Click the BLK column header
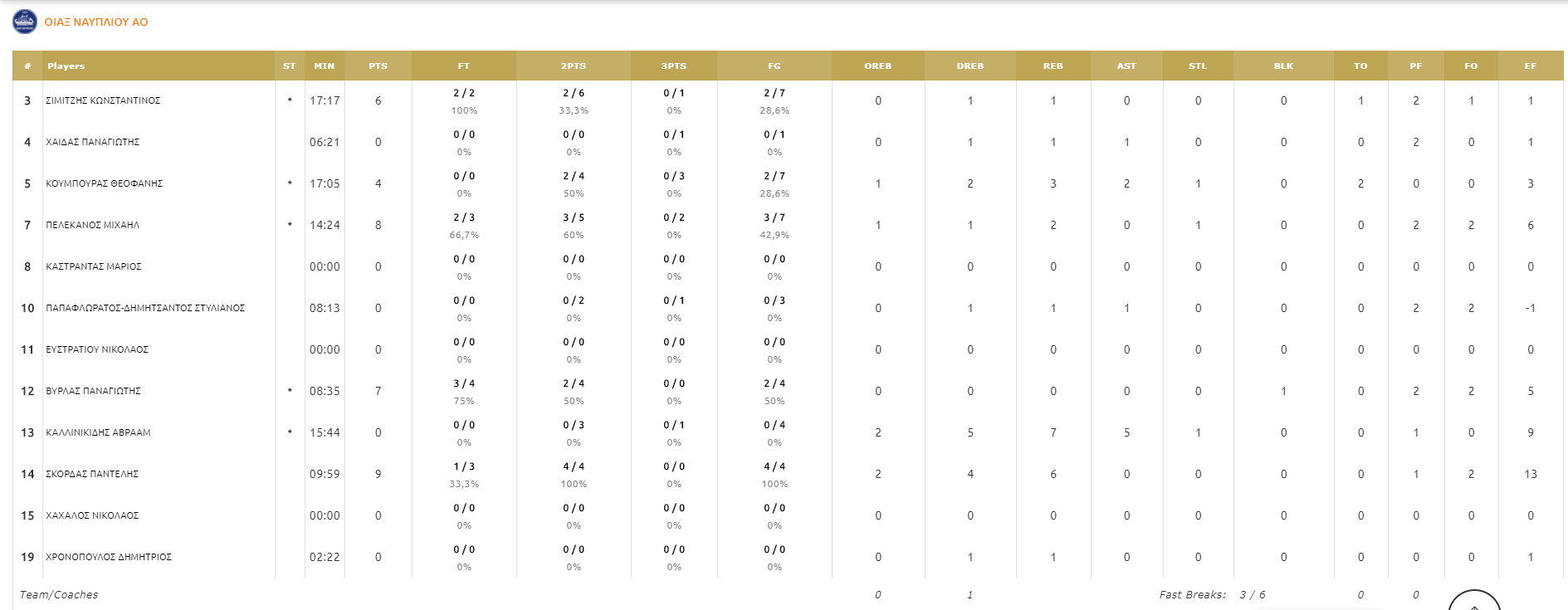This screenshot has width=1568, height=610. [x=1283, y=66]
